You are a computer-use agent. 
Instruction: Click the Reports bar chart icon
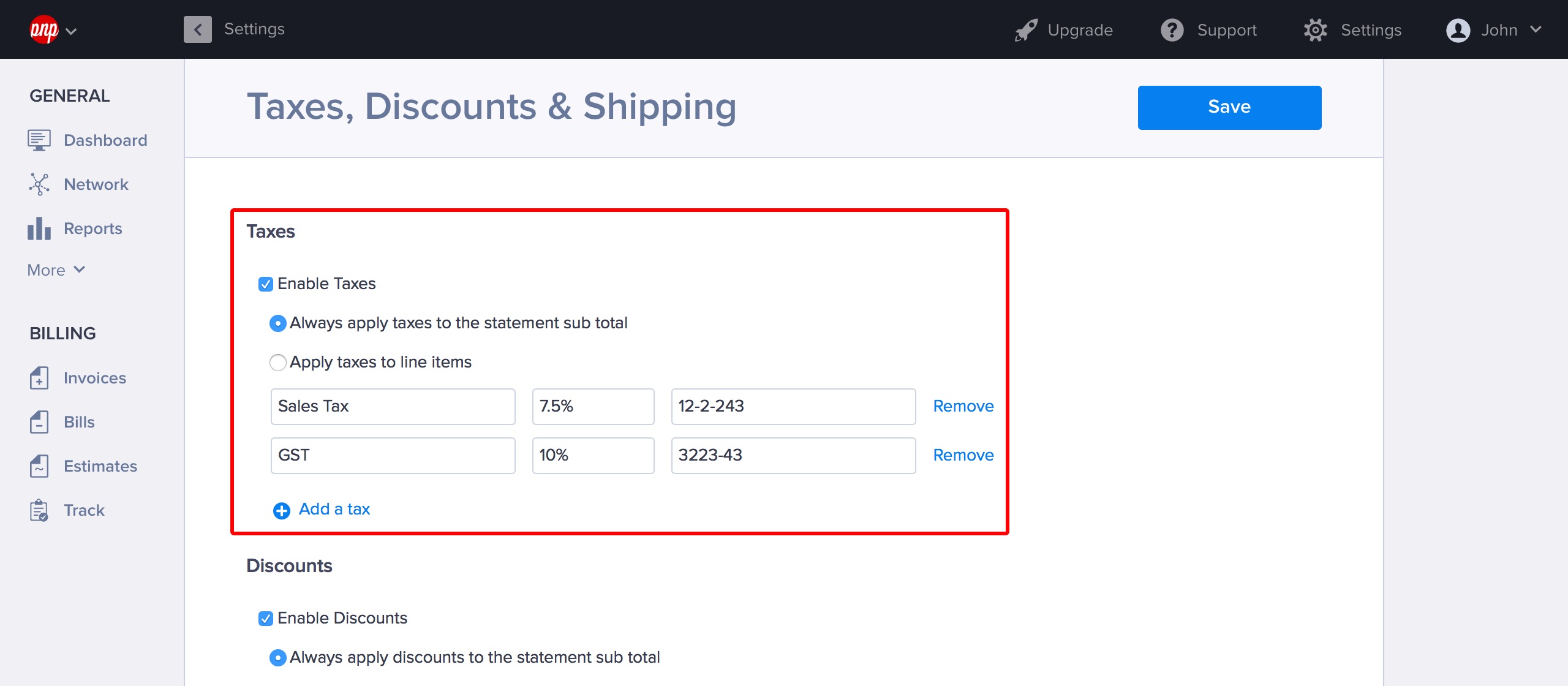point(39,228)
